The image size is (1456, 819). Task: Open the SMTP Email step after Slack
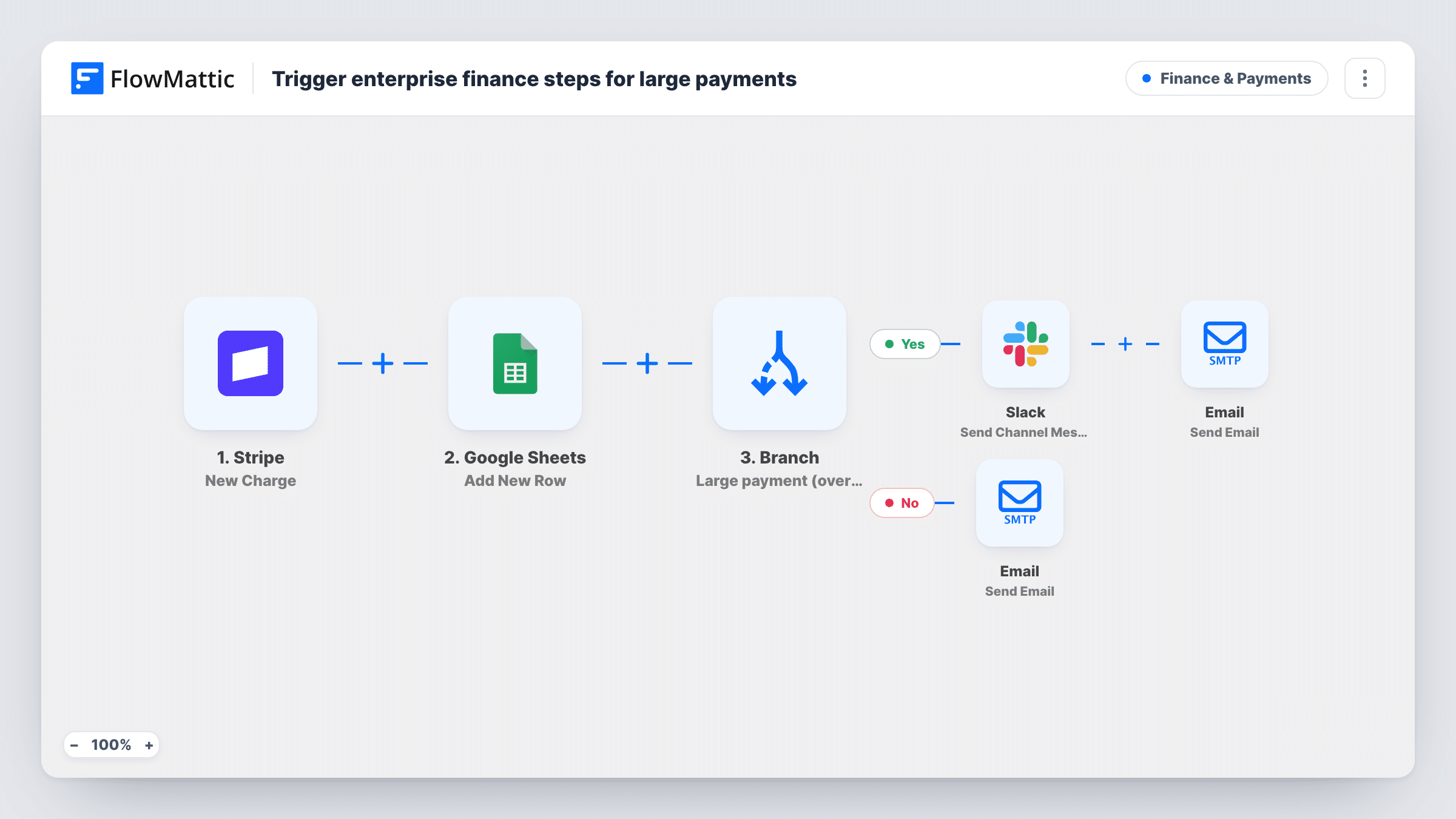click(1225, 344)
